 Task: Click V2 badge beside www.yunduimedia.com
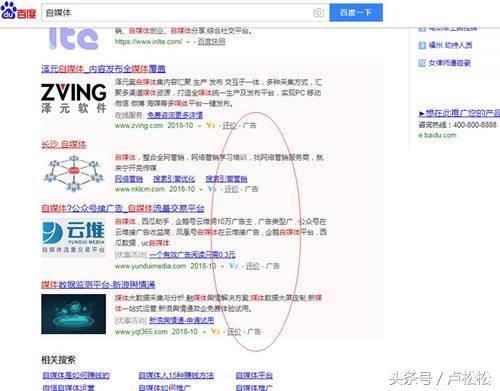coord(234,266)
